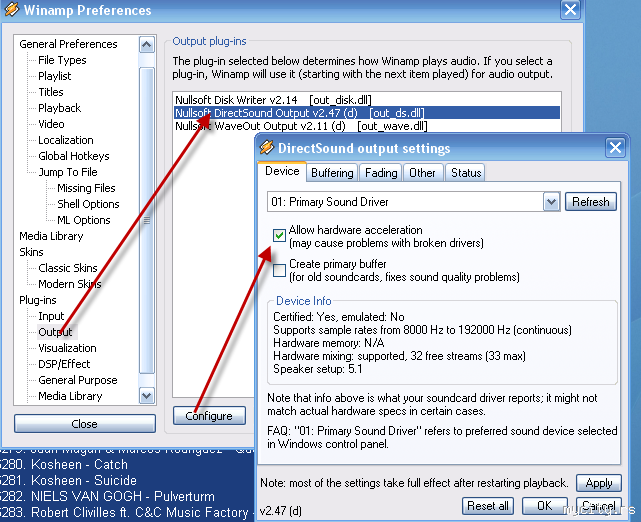Open File Types preferences
This screenshot has height=522, width=641.
tap(62, 60)
